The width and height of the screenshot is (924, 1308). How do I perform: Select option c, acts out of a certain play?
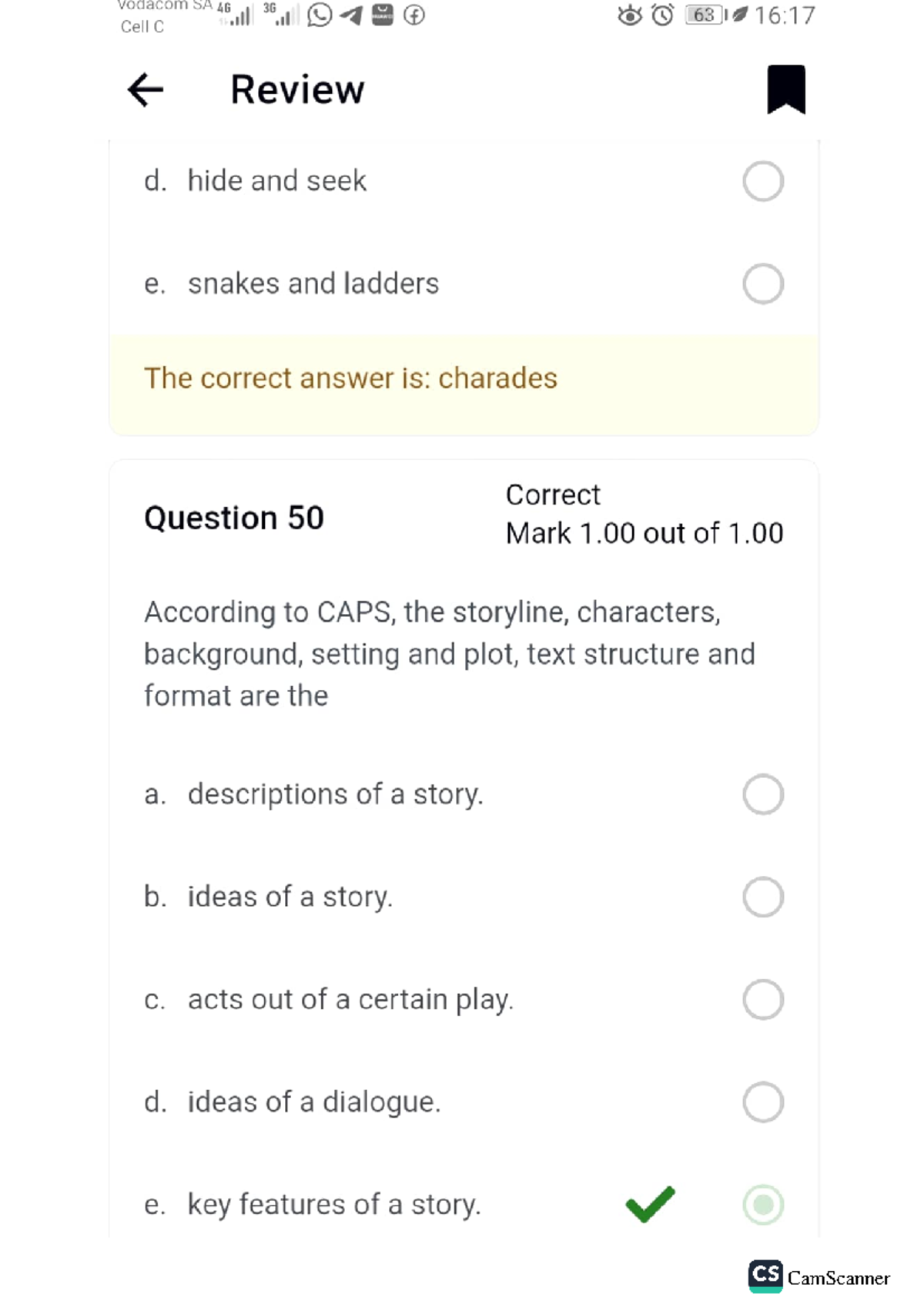click(762, 999)
